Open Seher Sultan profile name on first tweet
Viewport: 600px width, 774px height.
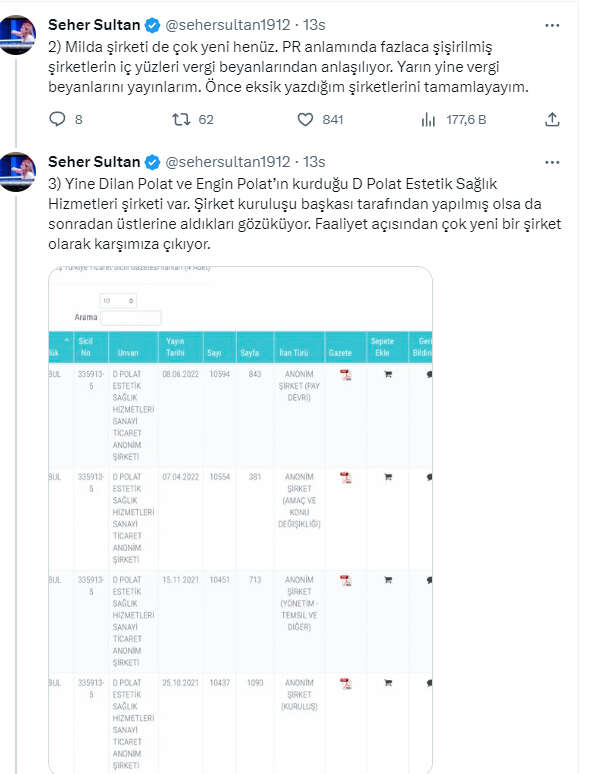[94, 24]
